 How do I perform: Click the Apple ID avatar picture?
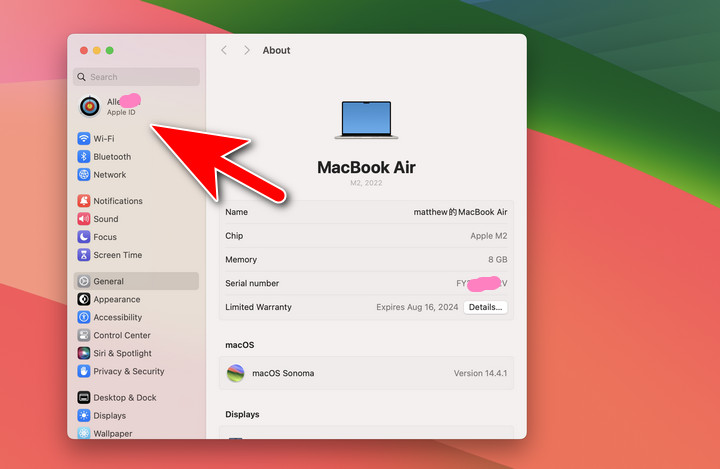pyautogui.click(x=90, y=107)
